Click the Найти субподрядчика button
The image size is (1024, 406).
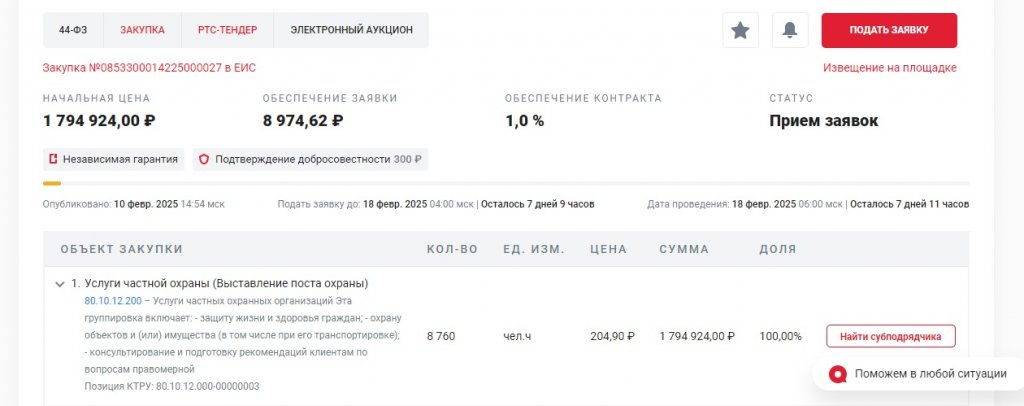tap(890, 336)
